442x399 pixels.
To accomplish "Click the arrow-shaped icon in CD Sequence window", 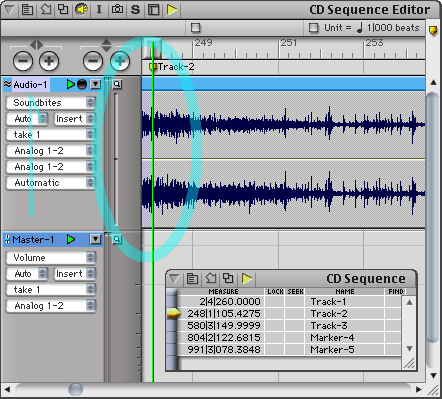I will pyautogui.click(x=211, y=278).
